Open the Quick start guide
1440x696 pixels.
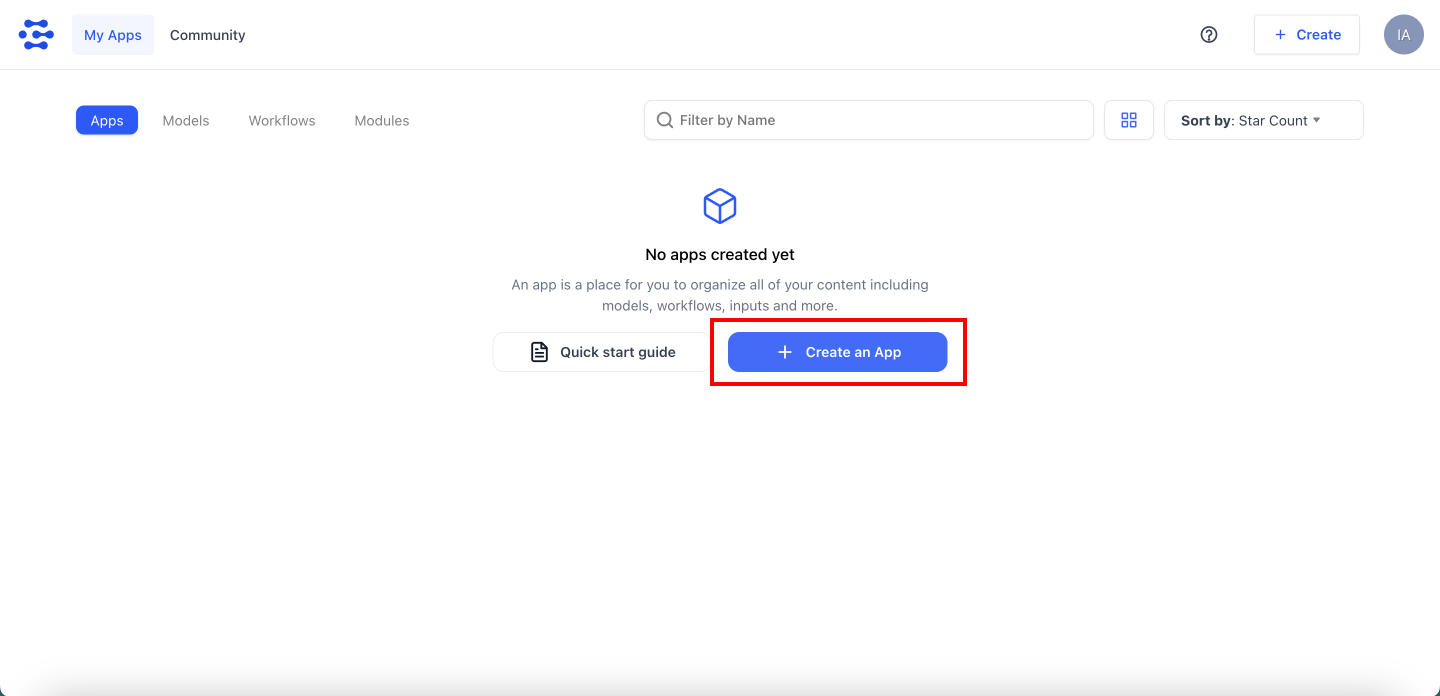coord(602,352)
